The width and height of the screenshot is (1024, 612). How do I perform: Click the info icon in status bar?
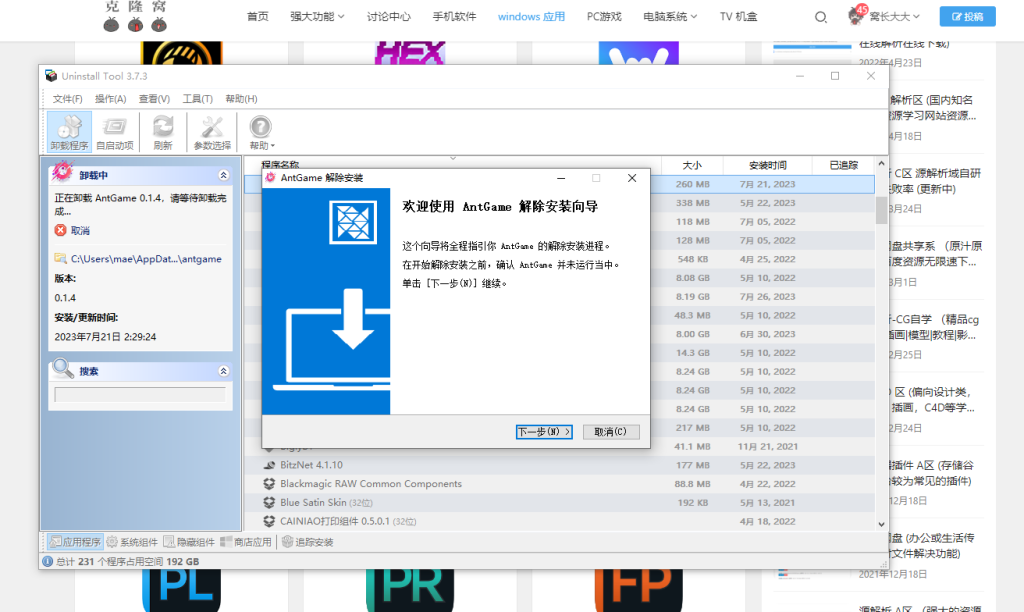[x=48, y=561]
